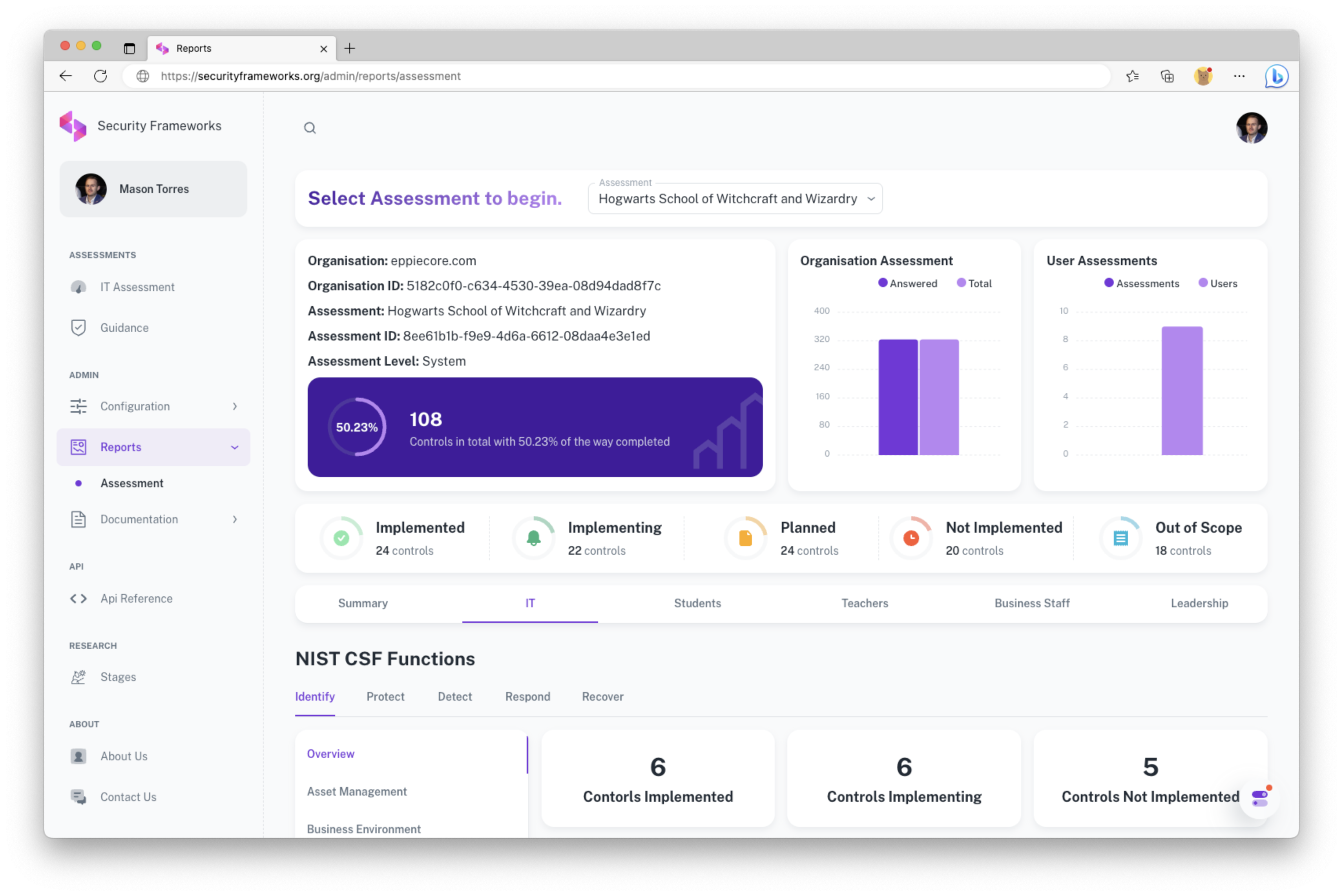Toggle Users series in User Assessments legend
Image resolution: width=1343 pixels, height=896 pixels.
[x=1218, y=283]
